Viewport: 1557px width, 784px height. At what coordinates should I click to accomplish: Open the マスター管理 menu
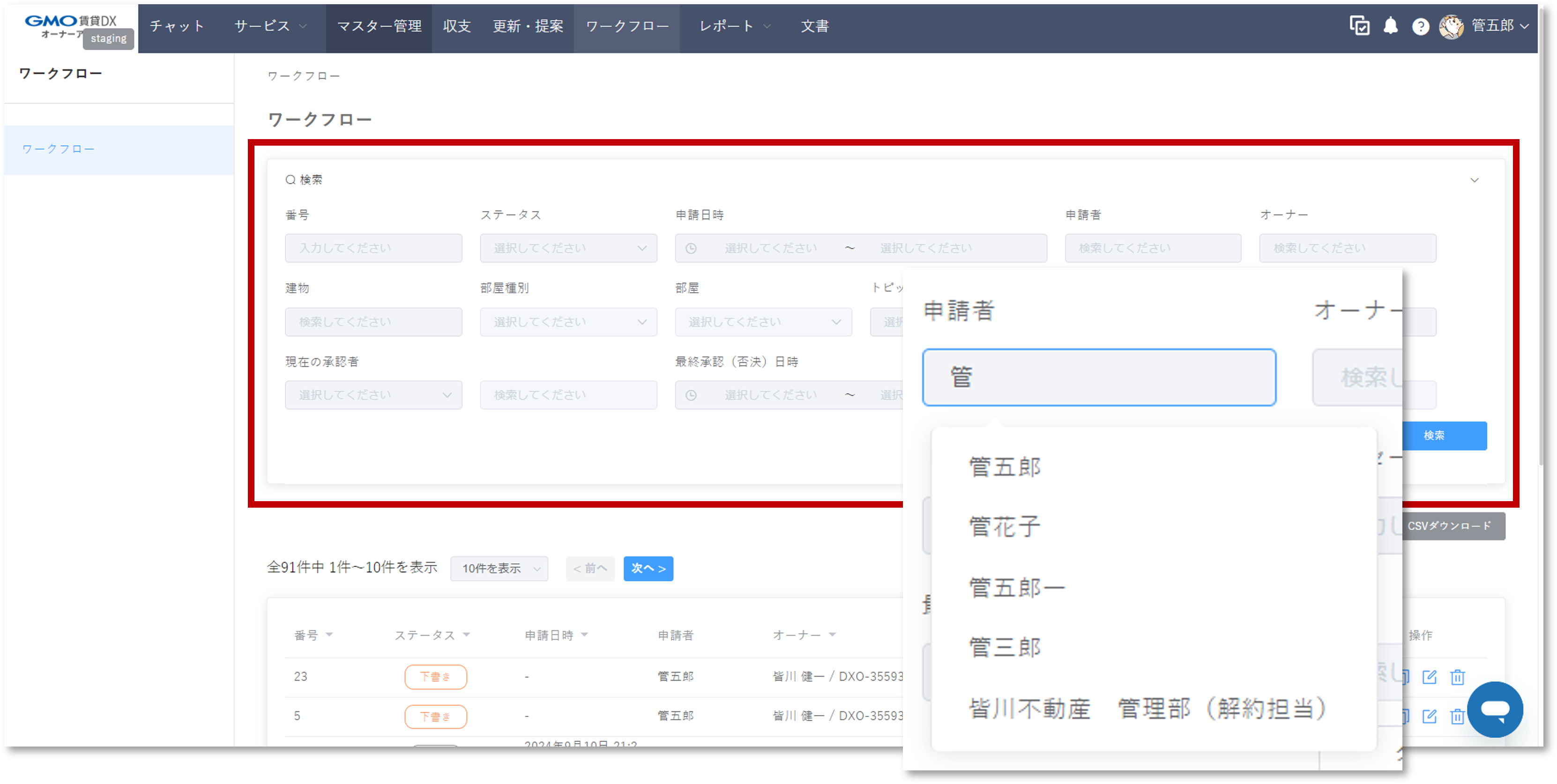coord(379,27)
